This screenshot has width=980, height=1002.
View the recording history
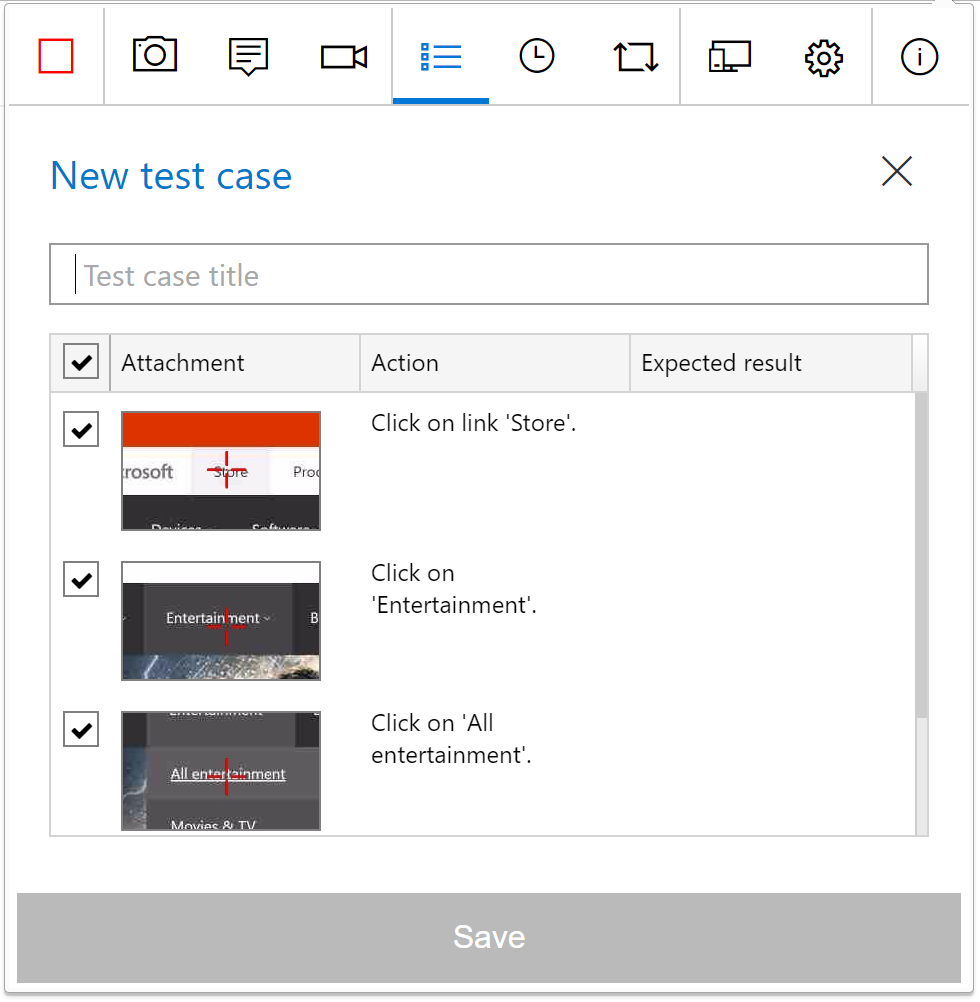click(x=537, y=57)
